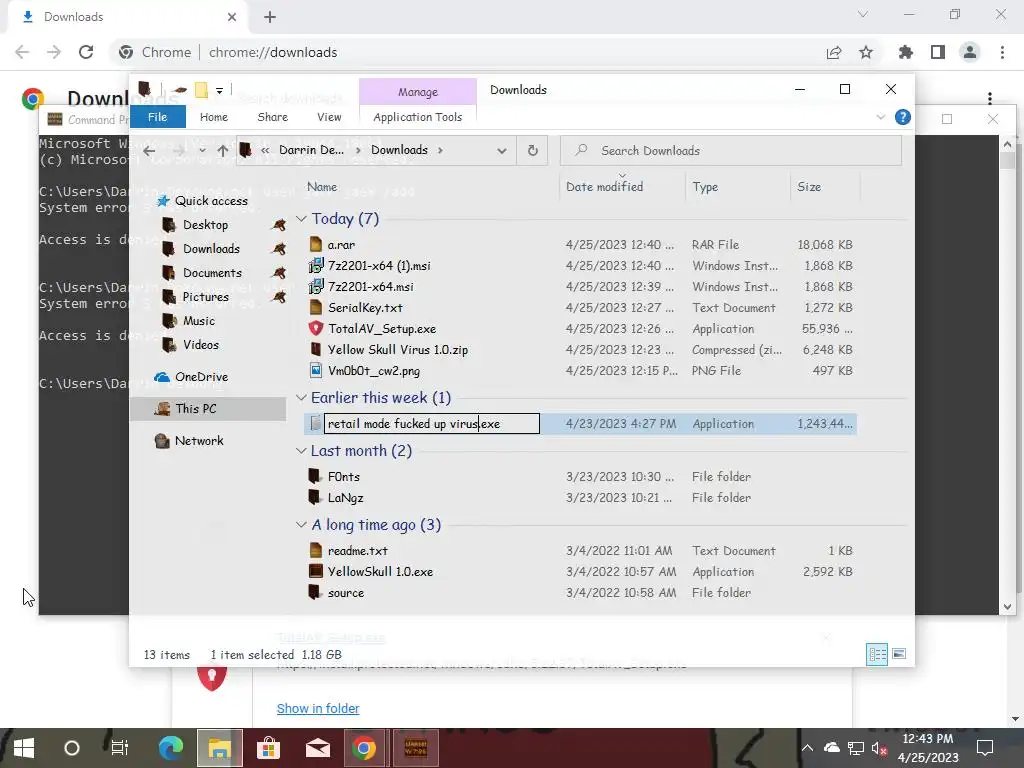This screenshot has height=768, width=1024.
Task: Select This PC in navigation pane
Action: pos(208,409)
